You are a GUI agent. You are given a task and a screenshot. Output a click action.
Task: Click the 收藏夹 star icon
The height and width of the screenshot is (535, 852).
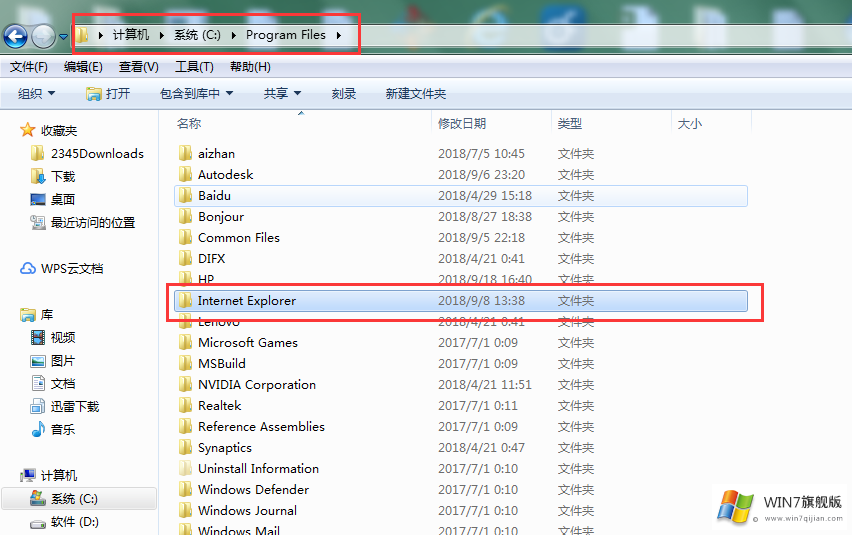tap(27, 130)
